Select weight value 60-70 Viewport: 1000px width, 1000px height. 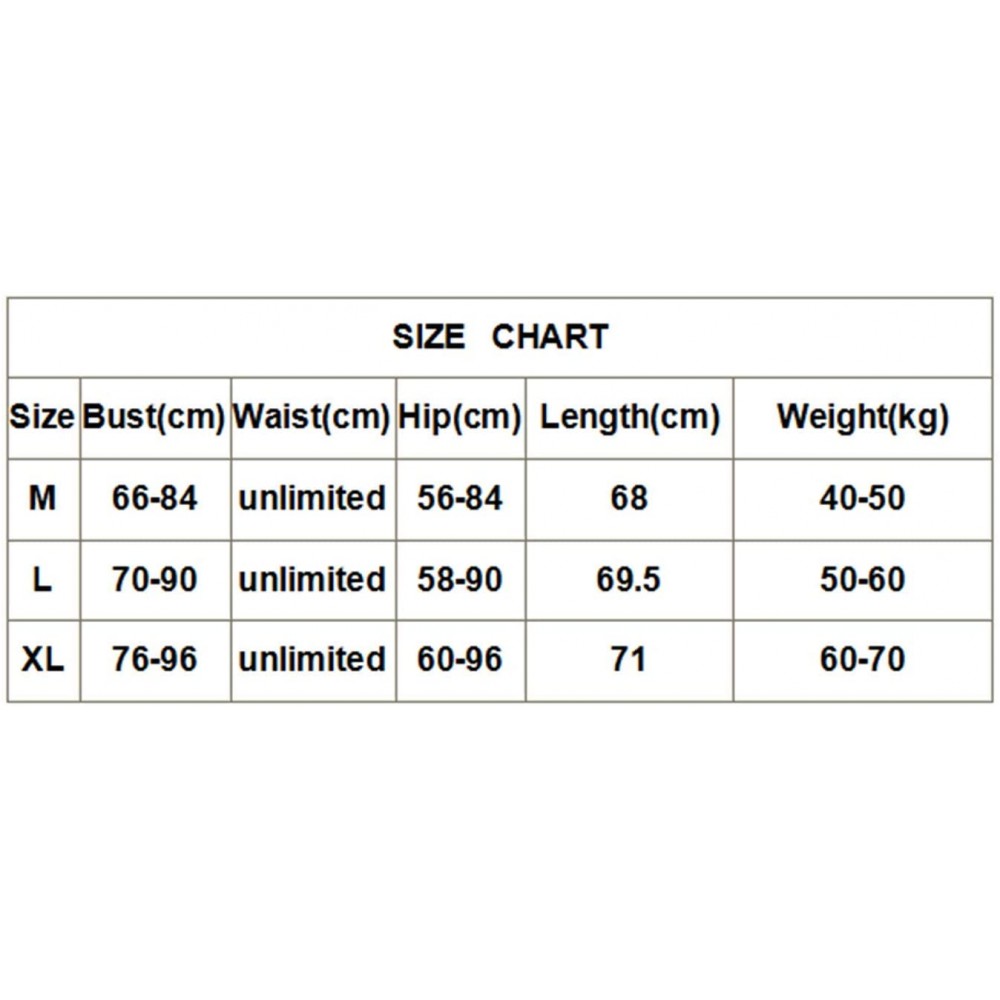pos(862,659)
